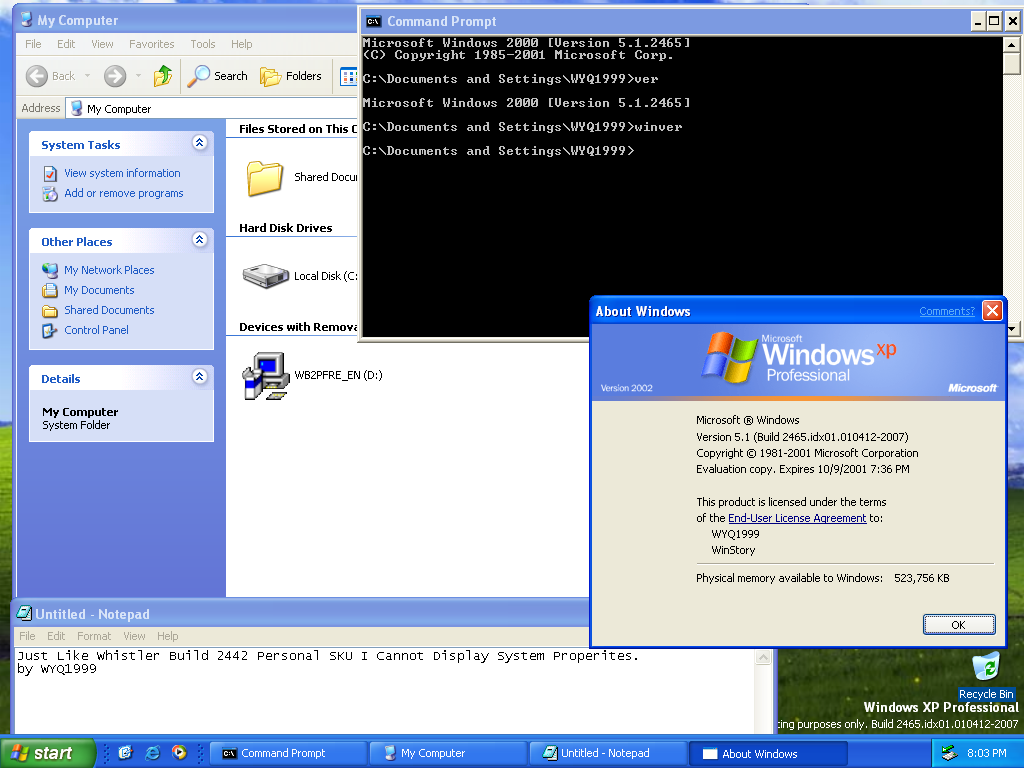Collapse the System Tasks panel
The width and height of the screenshot is (1024, 768).
[199, 144]
